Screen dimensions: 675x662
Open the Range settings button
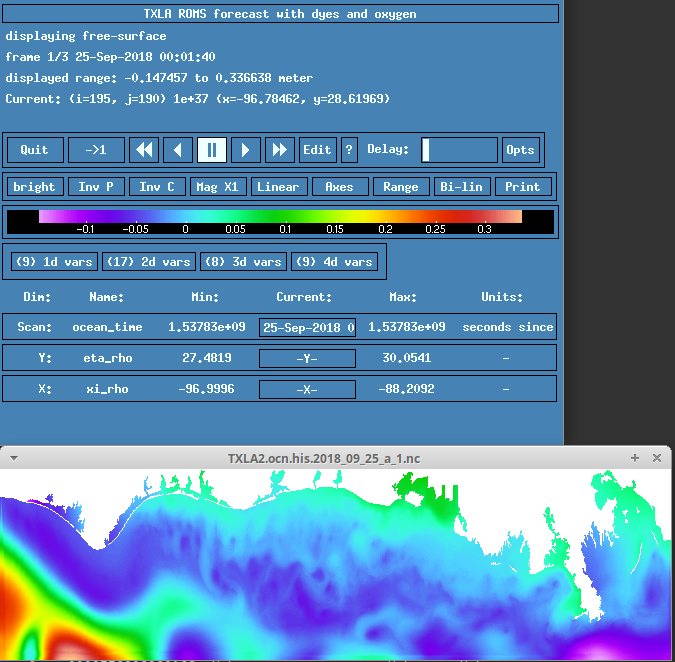pyautogui.click(x=401, y=187)
